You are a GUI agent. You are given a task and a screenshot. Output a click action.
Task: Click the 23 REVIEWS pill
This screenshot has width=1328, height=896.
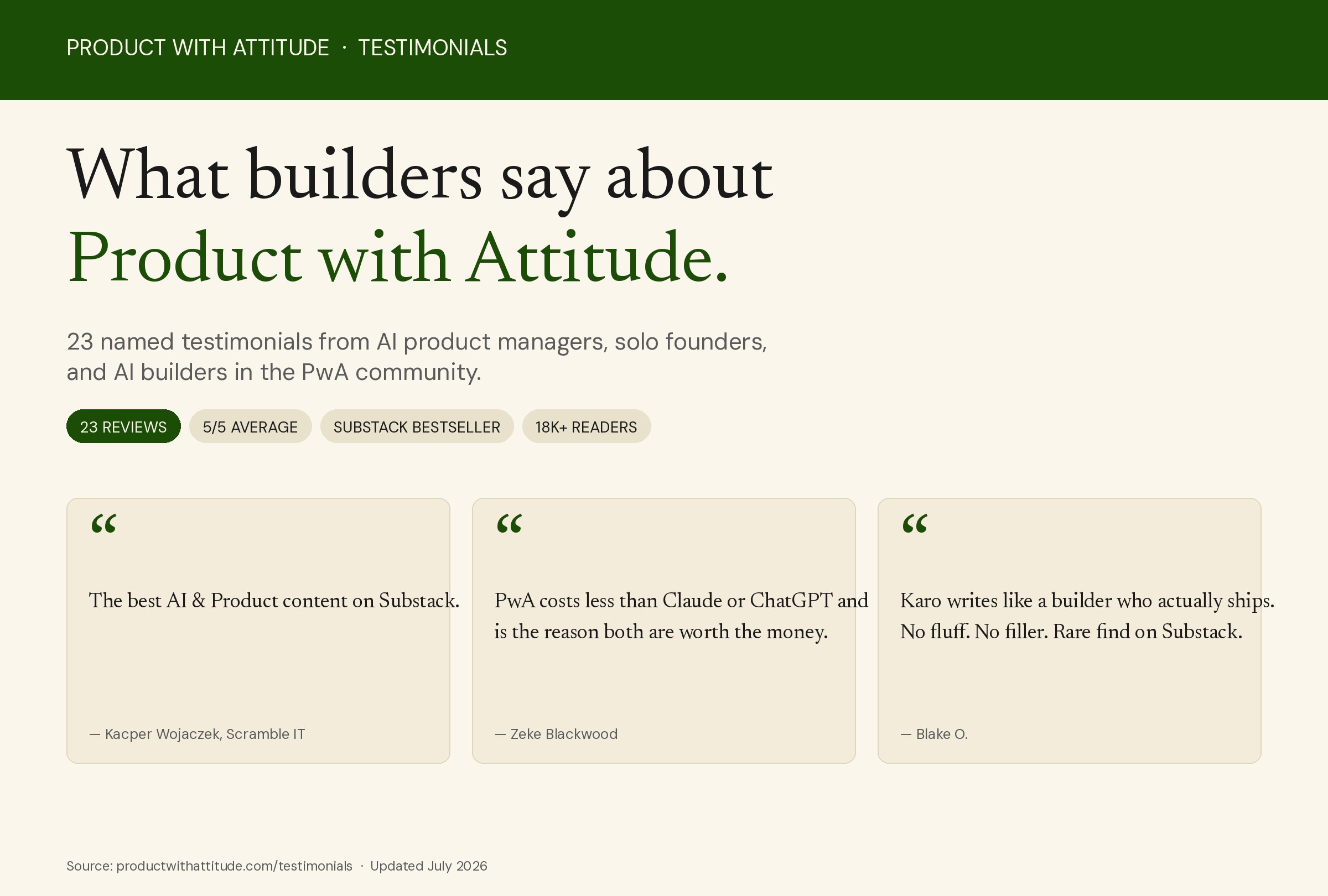pyautogui.click(x=123, y=426)
